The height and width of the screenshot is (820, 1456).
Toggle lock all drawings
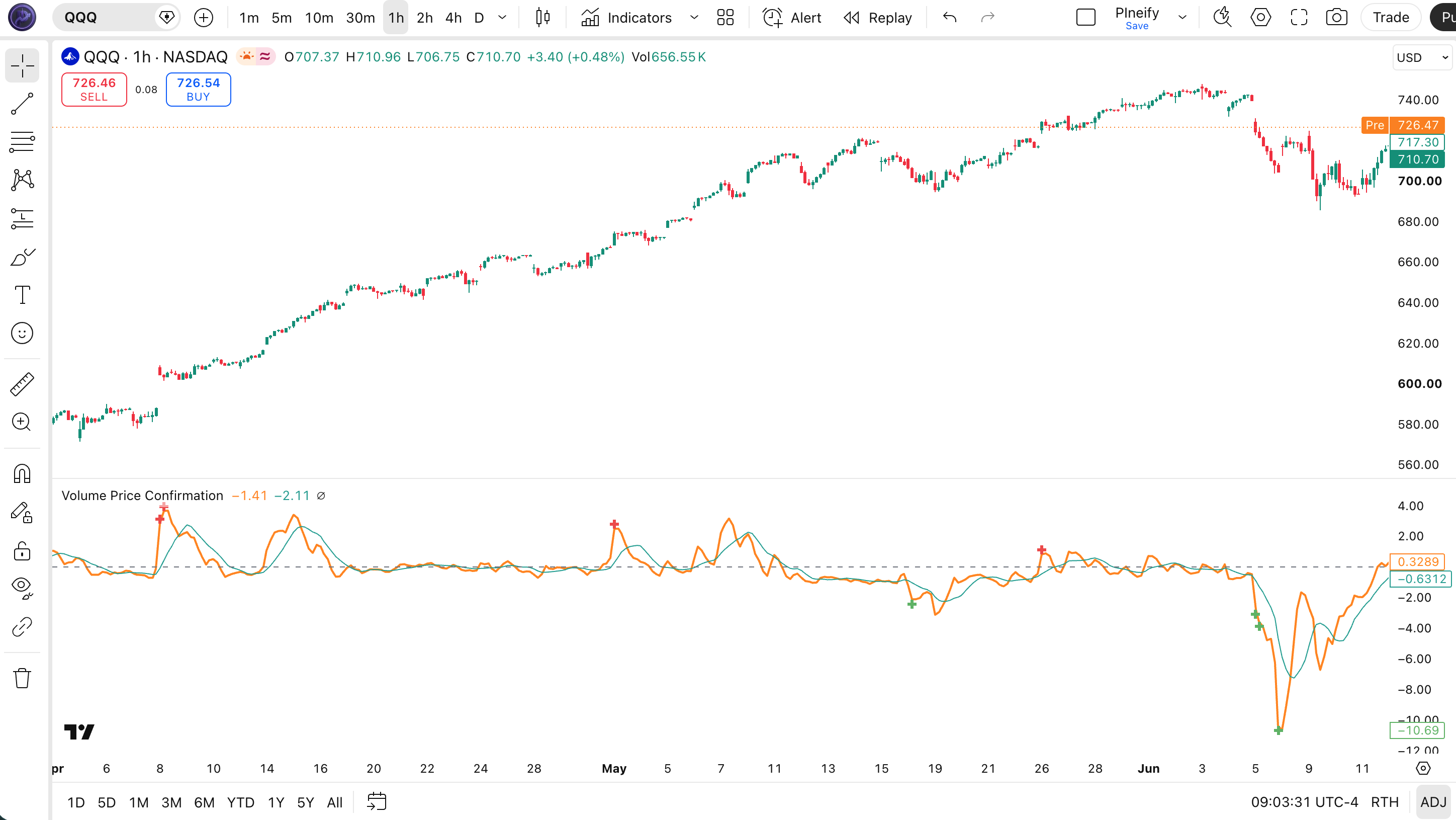click(22, 550)
